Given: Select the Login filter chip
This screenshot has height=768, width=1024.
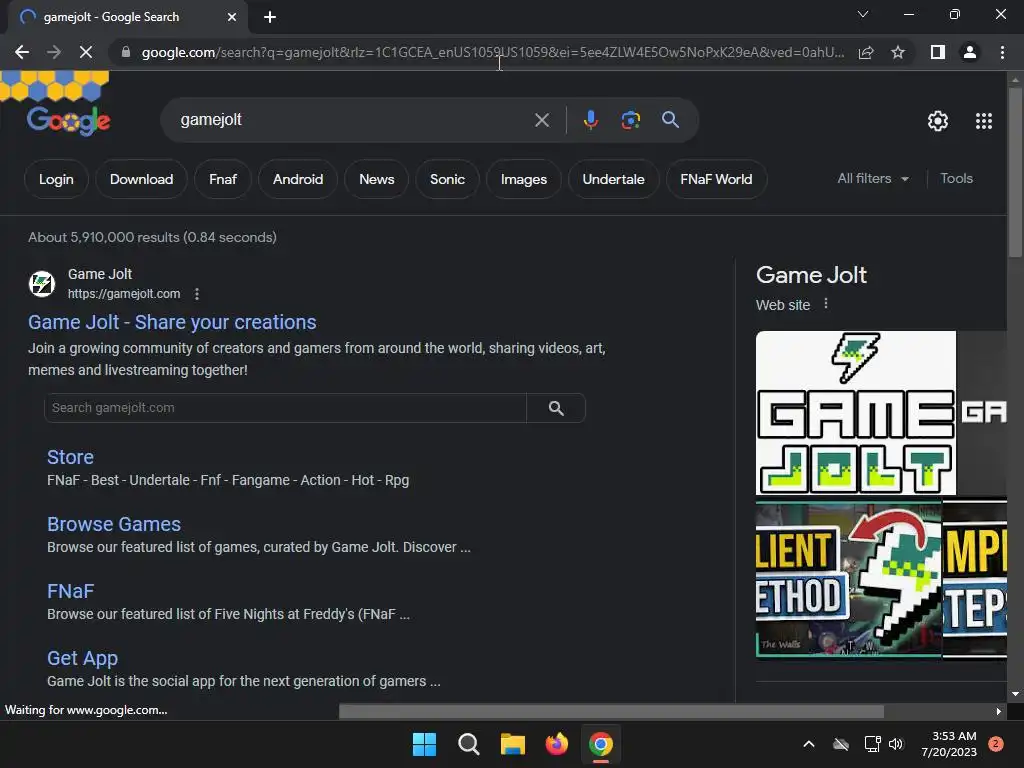Looking at the screenshot, I should (x=56, y=179).
